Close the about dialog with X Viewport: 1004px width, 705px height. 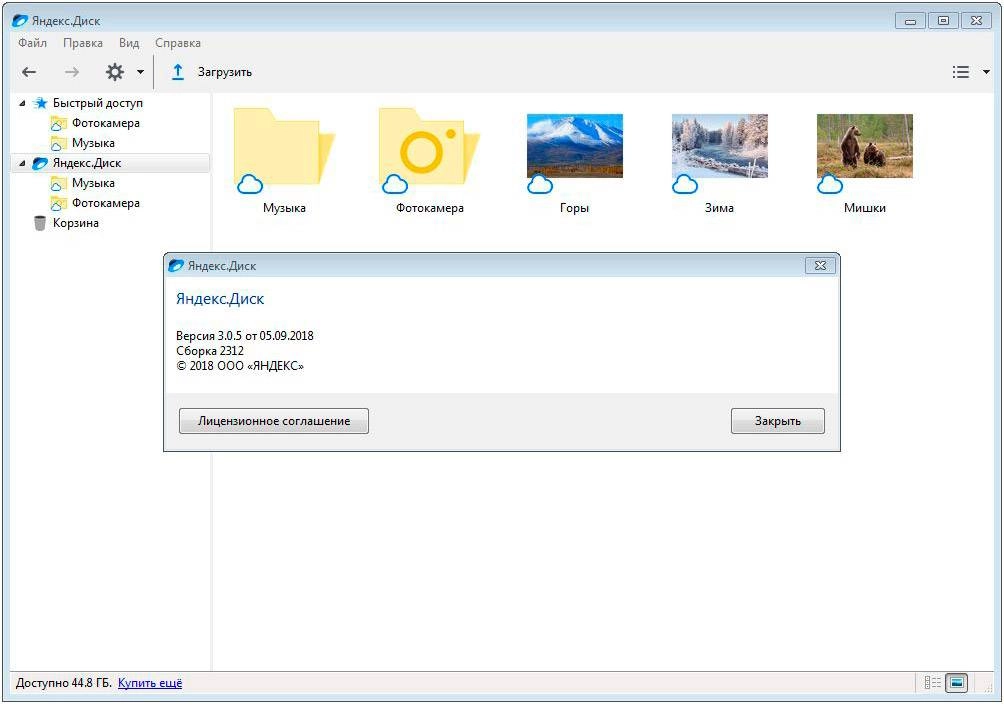[820, 265]
